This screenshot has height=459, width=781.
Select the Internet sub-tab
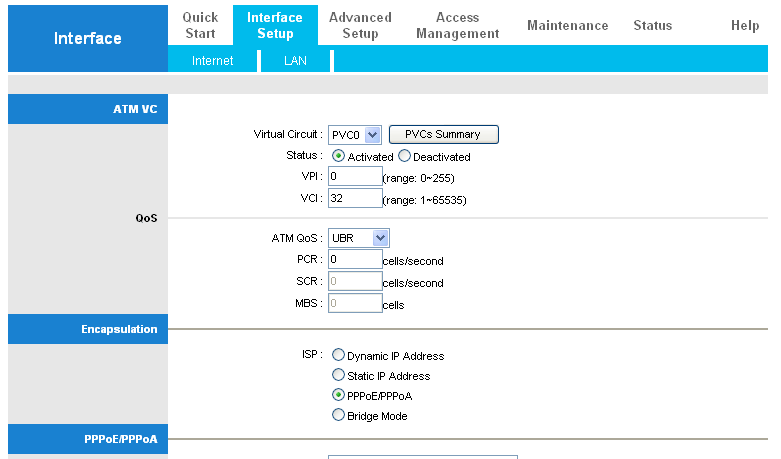[x=212, y=61]
